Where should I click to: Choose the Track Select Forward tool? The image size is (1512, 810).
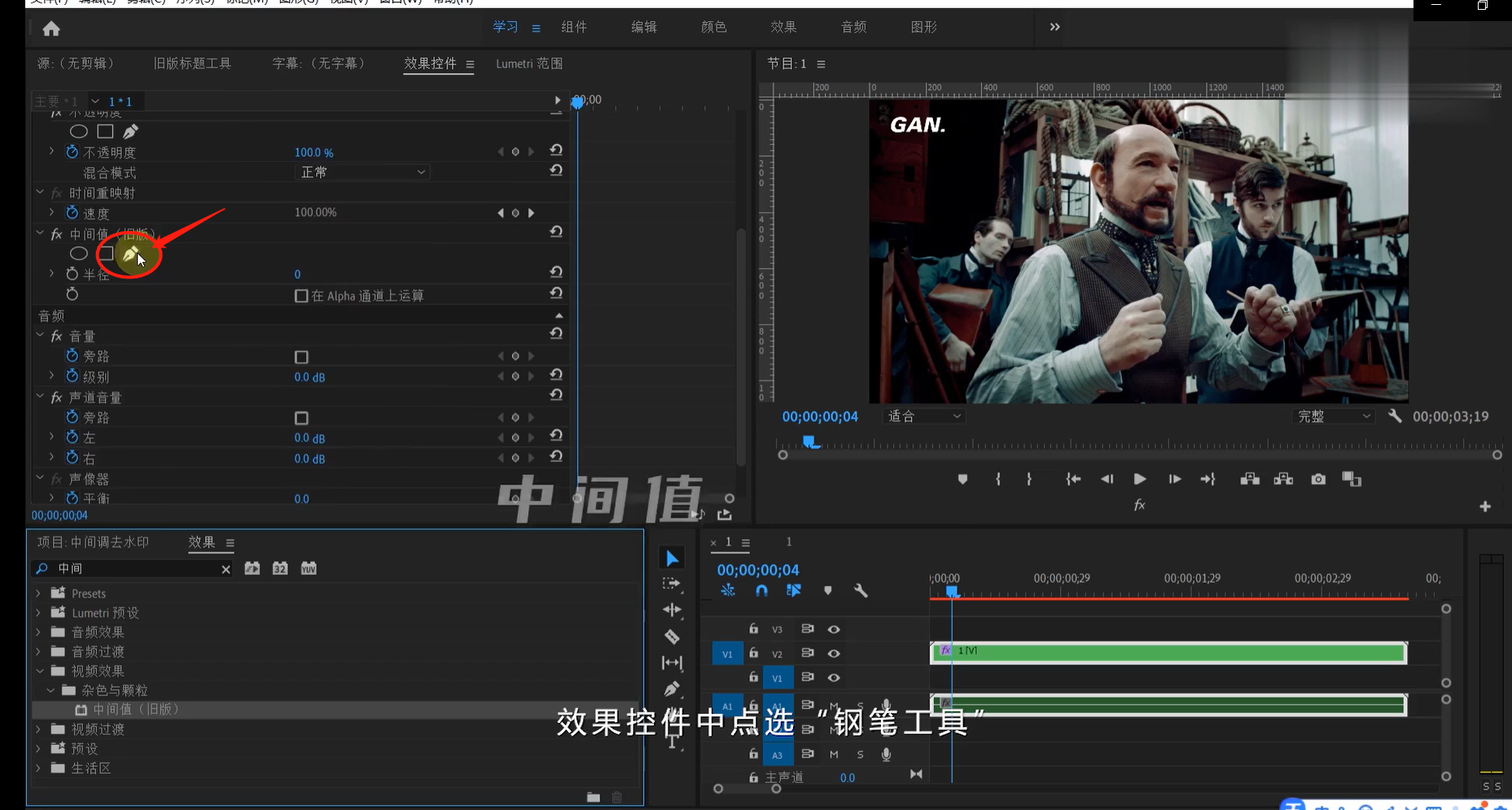(672, 584)
